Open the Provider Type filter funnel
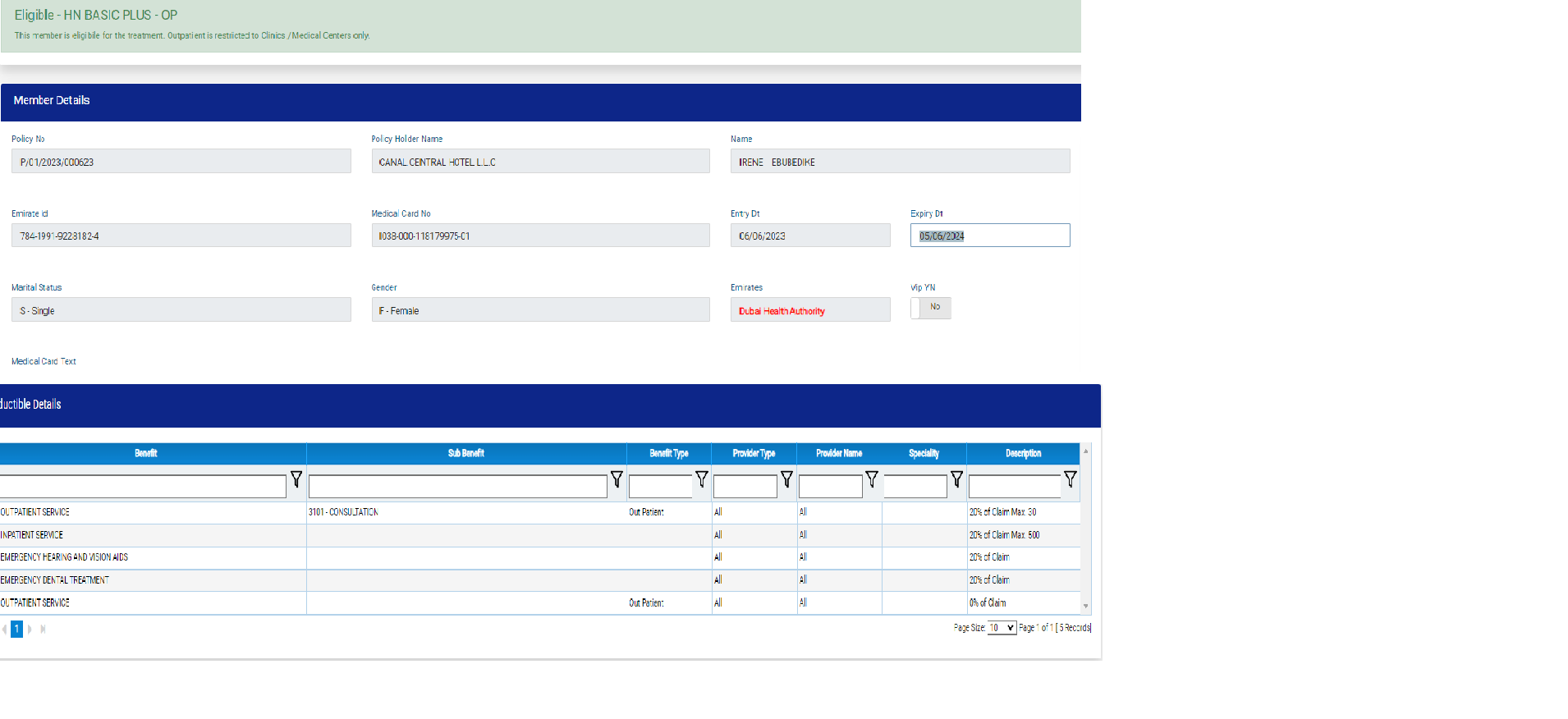 (x=786, y=479)
